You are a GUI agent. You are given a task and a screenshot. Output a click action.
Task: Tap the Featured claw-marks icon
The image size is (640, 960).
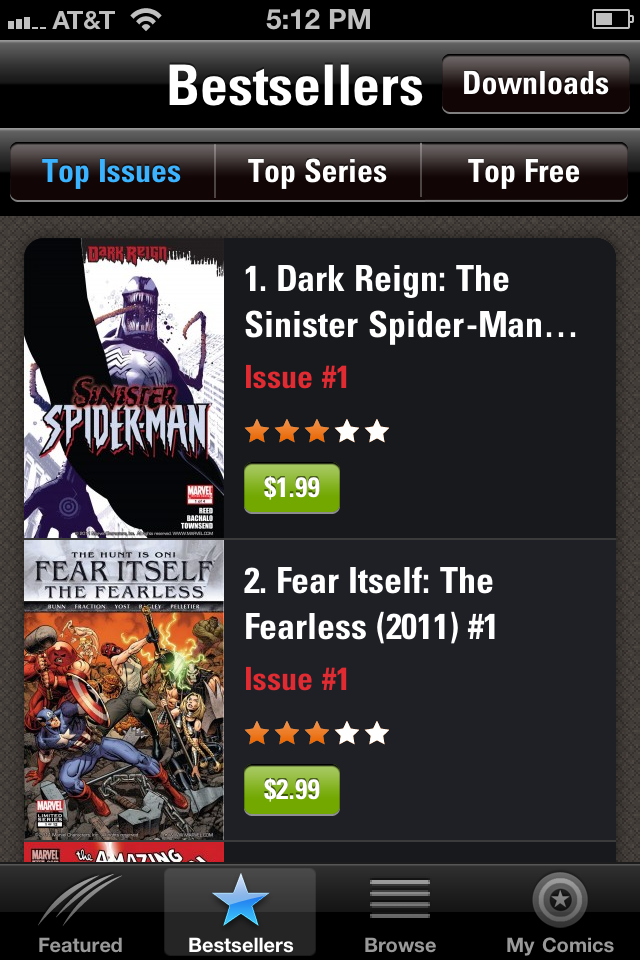pyautogui.click(x=80, y=901)
